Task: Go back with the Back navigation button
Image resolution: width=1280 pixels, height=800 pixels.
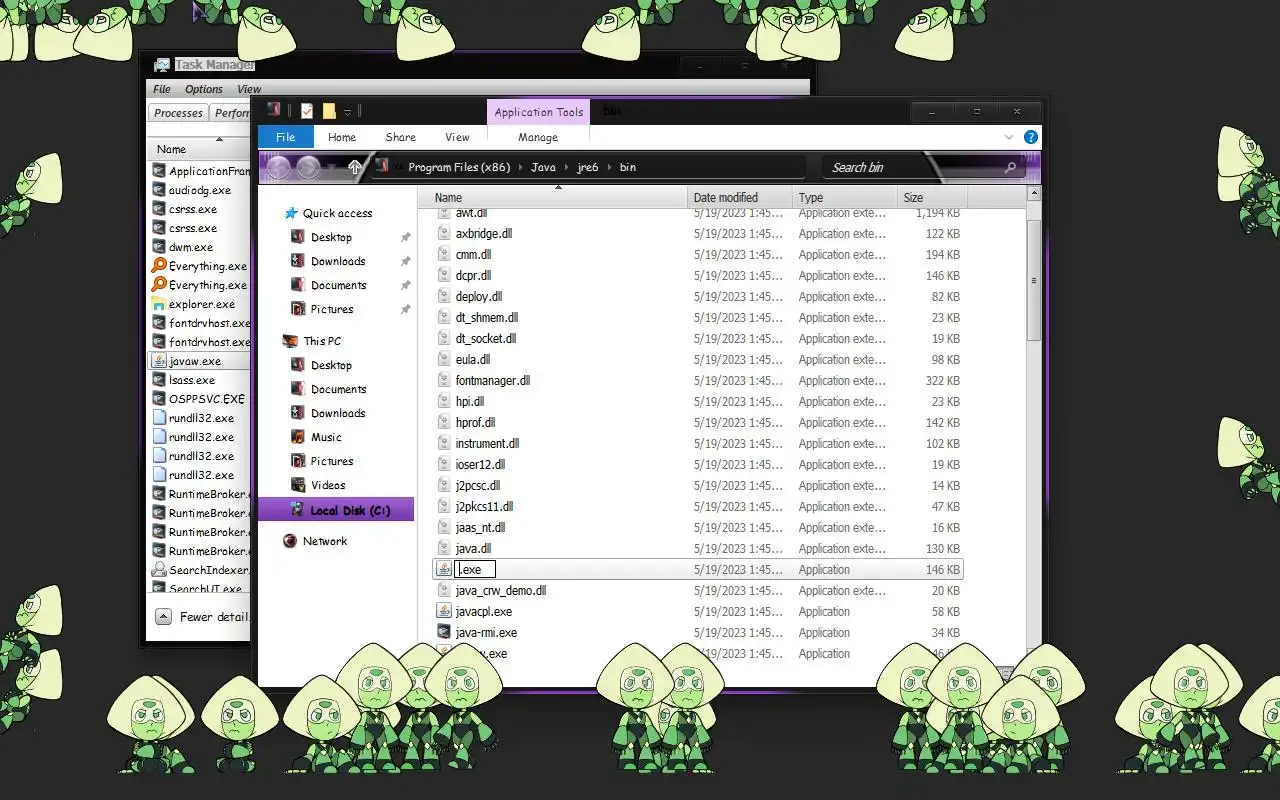Action: (x=279, y=167)
